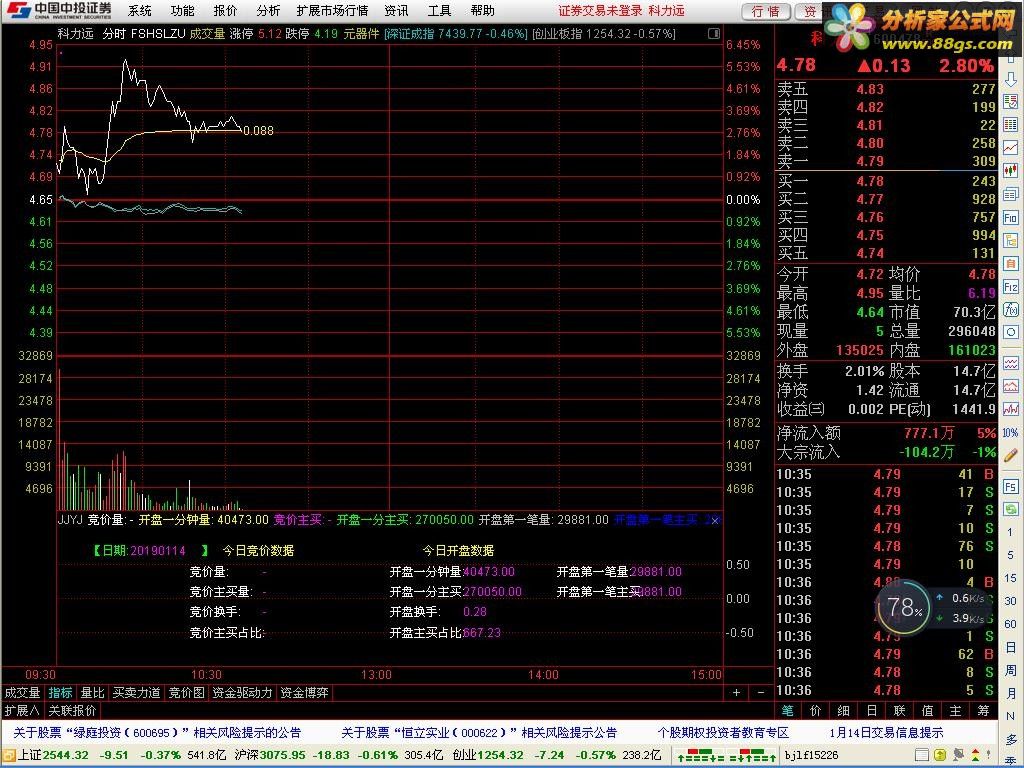Open the 功能 menu
Screen dimensions: 1024x768
(182, 10)
